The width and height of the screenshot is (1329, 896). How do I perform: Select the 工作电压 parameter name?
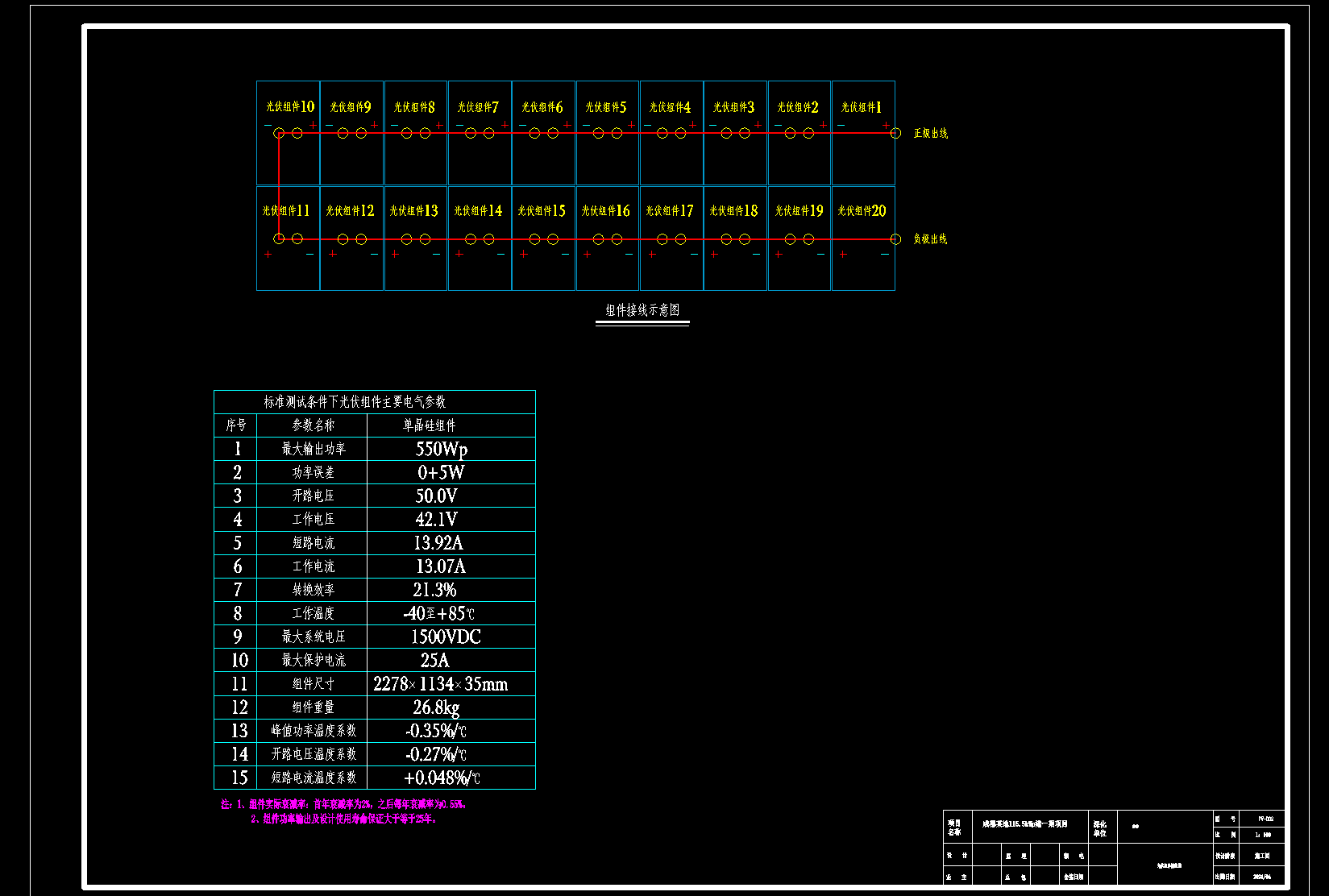[x=313, y=519]
